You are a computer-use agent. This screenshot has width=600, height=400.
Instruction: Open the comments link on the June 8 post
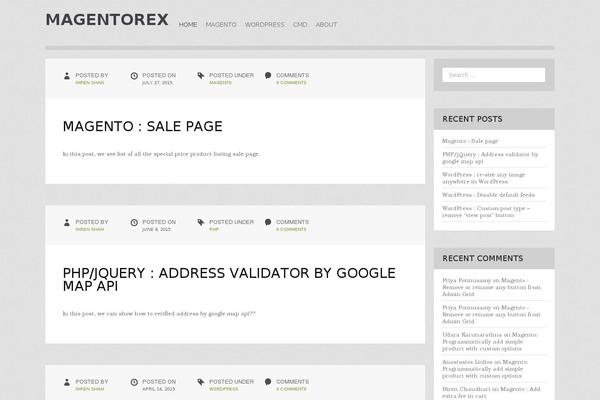tap(291, 229)
